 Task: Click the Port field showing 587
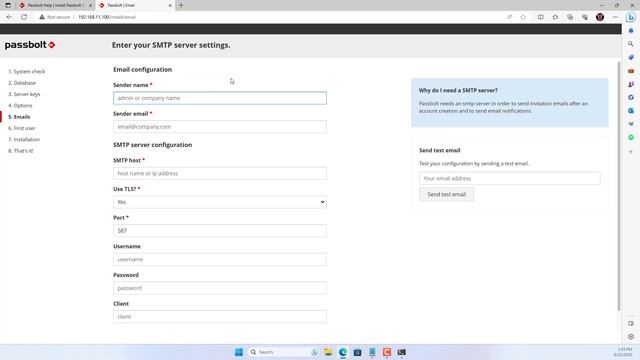(220, 231)
